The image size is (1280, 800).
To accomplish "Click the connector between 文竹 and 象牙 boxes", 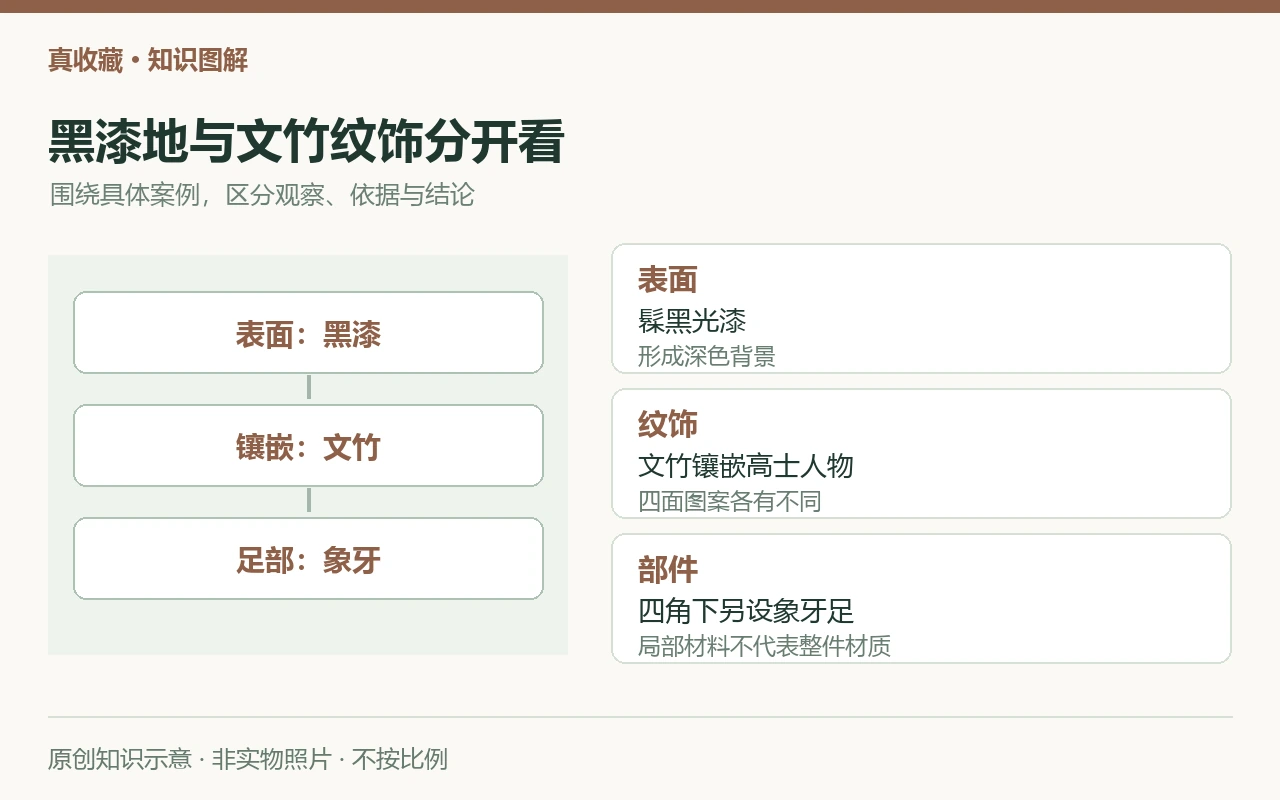I will (x=309, y=501).
